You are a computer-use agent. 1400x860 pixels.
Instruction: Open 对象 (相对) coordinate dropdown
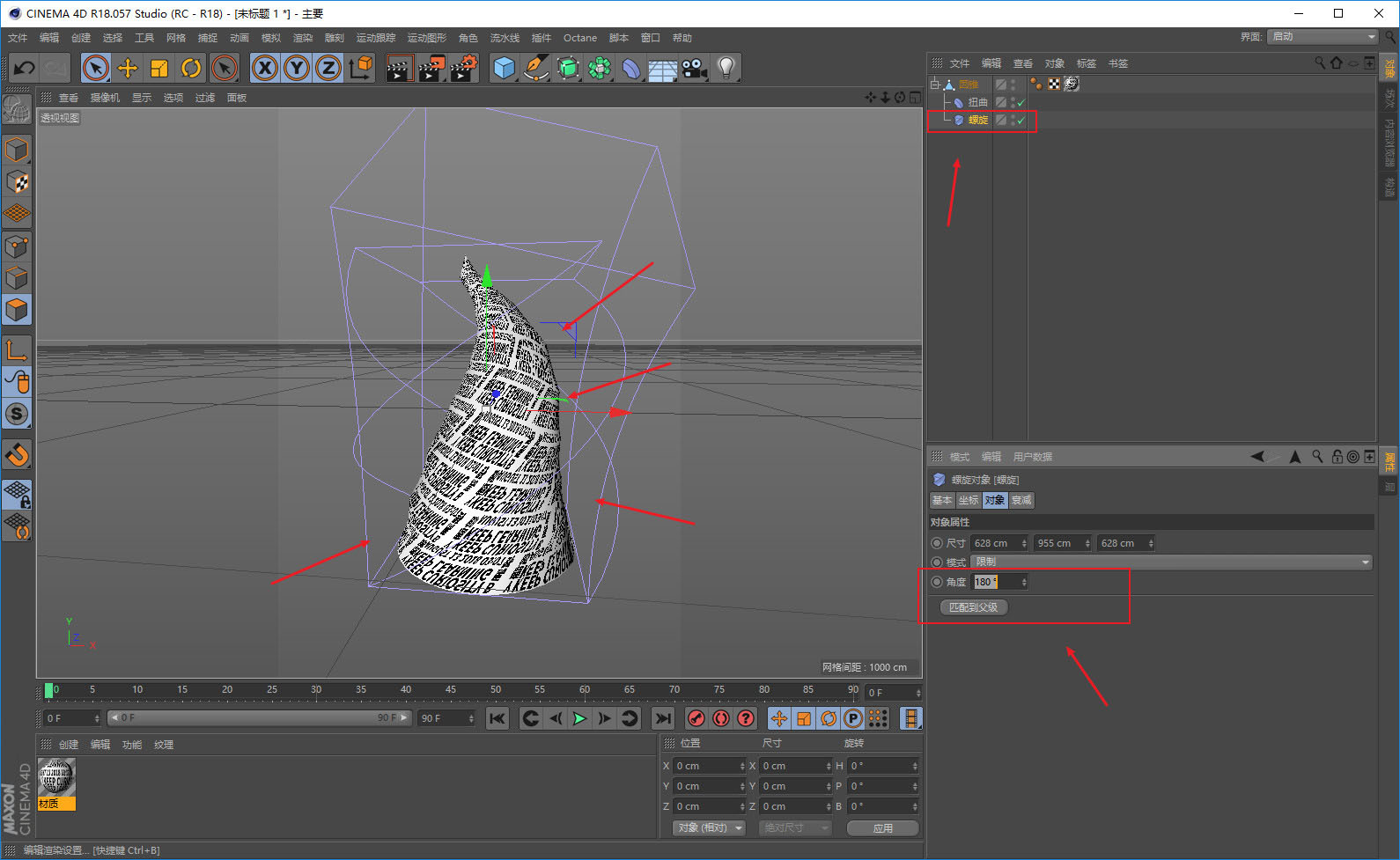point(710,827)
